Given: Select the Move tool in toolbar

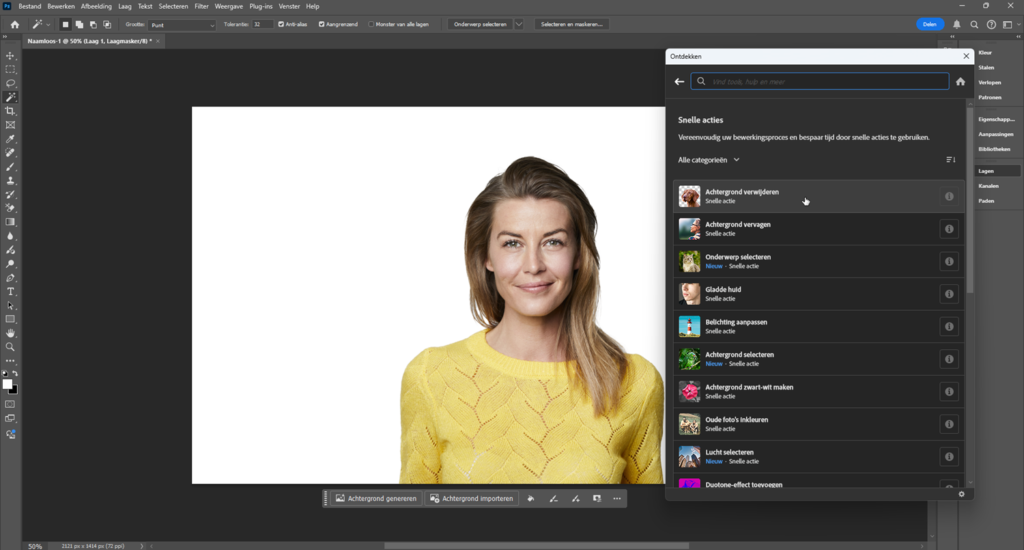Looking at the screenshot, I should [10, 56].
